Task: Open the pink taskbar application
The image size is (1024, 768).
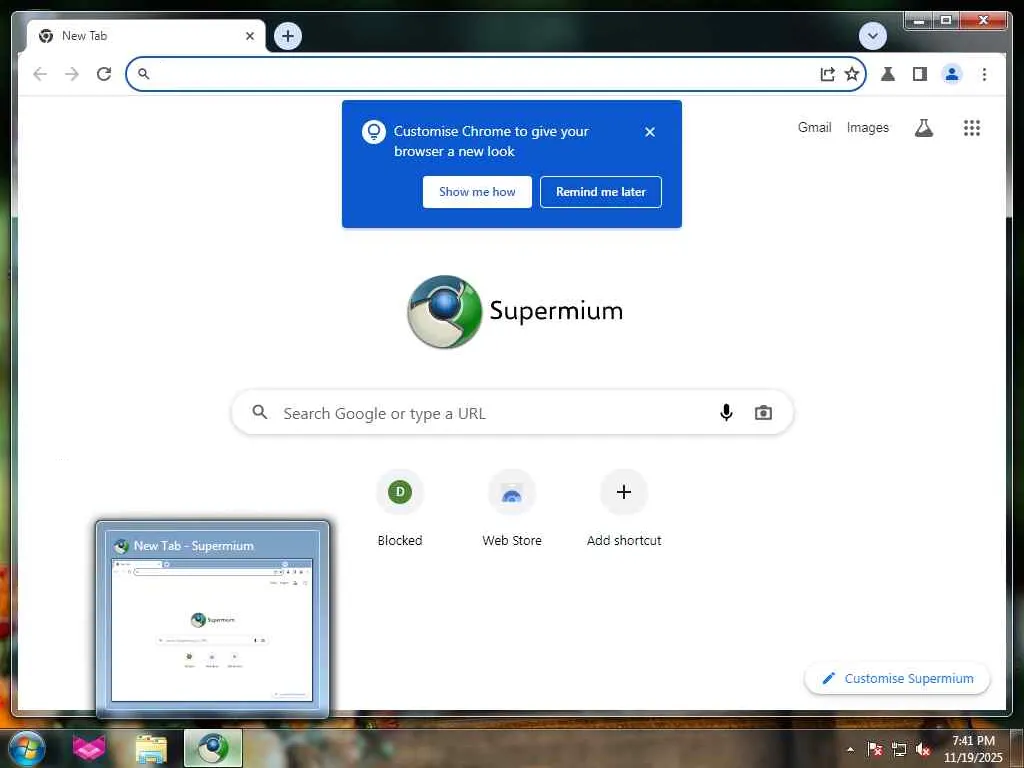Action: point(89,748)
